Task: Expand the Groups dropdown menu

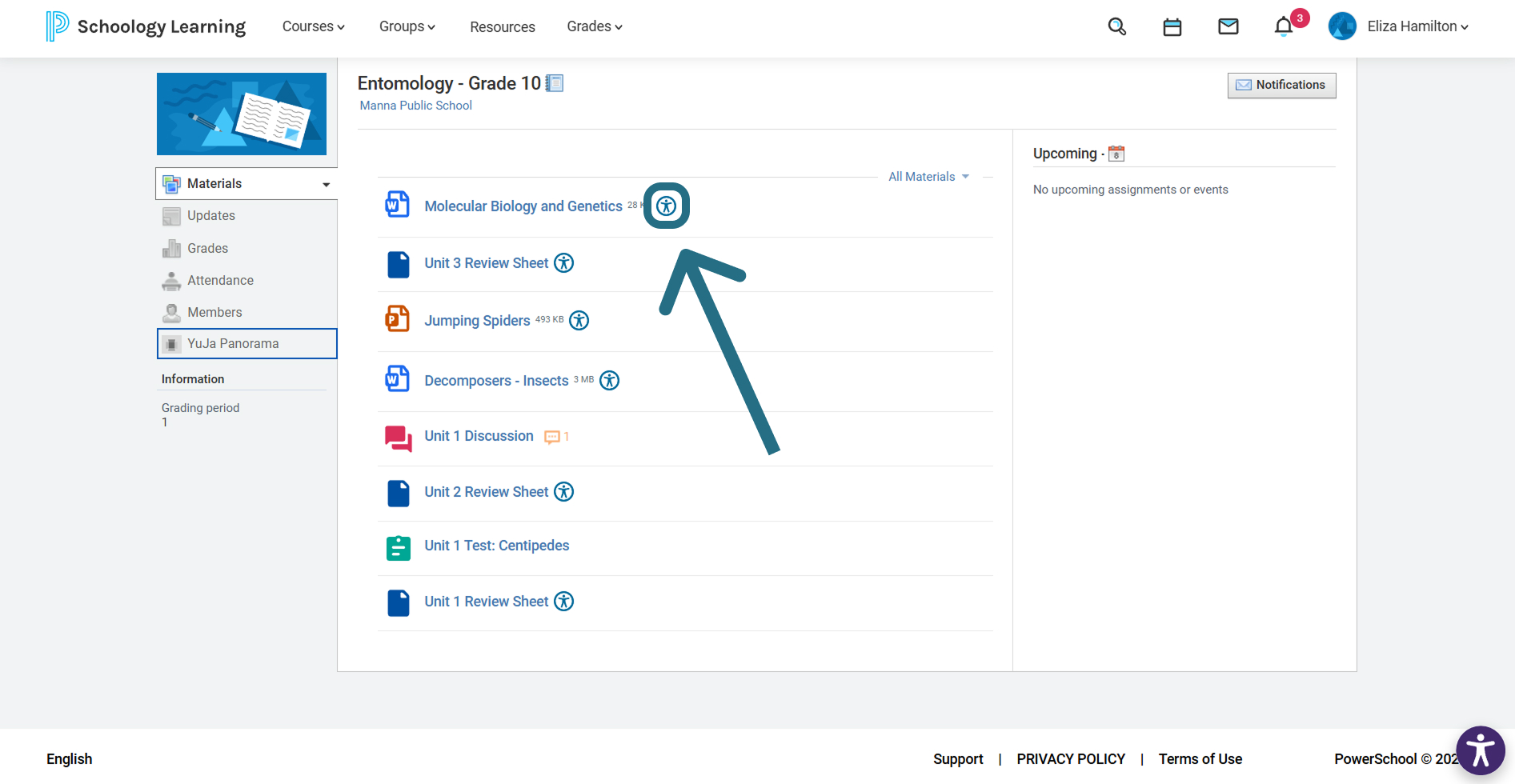Action: [407, 26]
